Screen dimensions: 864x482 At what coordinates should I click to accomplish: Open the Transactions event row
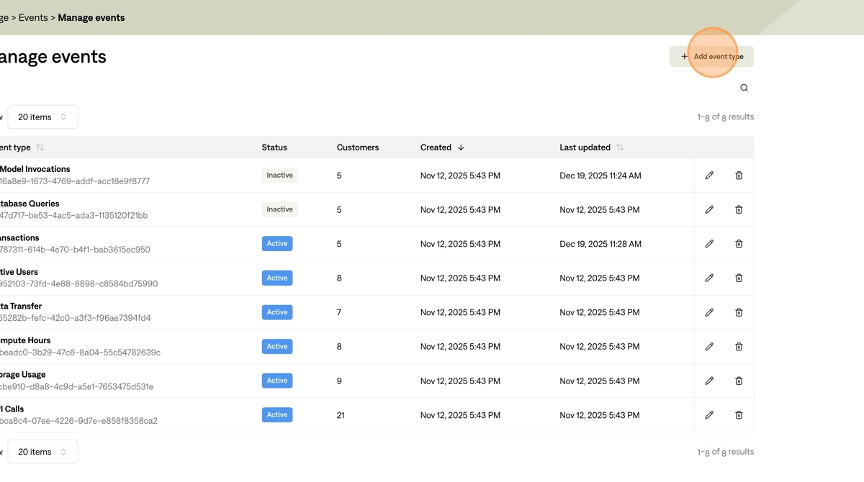(x=20, y=238)
